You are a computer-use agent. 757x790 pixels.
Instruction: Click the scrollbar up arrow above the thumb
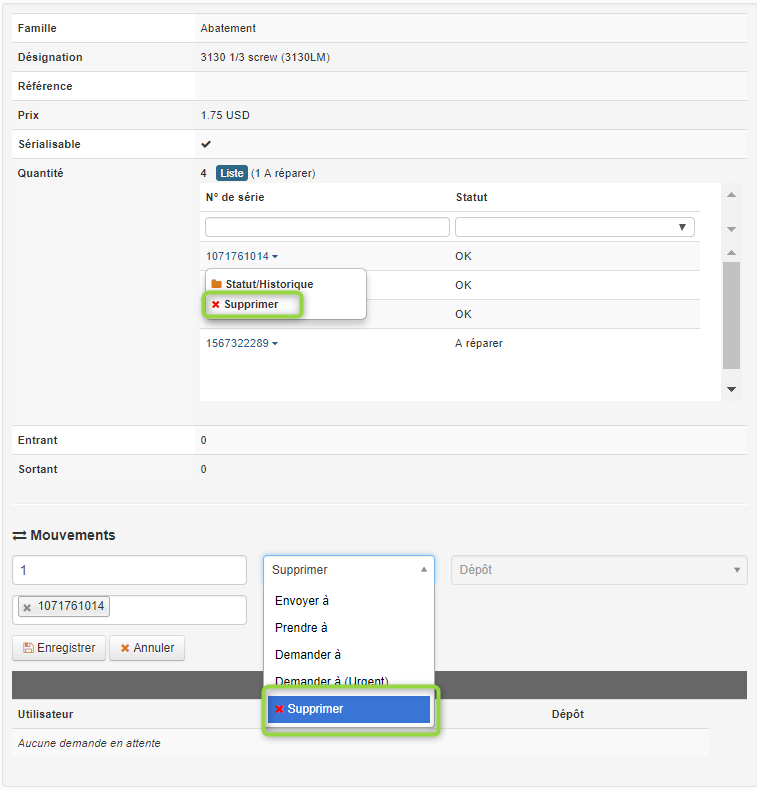[731, 252]
